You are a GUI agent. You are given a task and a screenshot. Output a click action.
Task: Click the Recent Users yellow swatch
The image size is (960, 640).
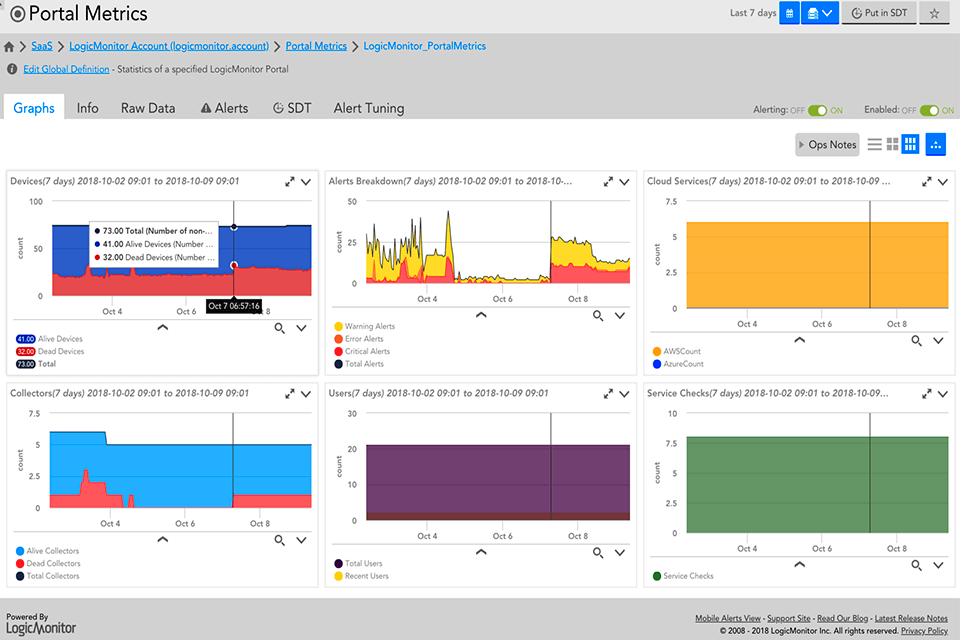[339, 576]
